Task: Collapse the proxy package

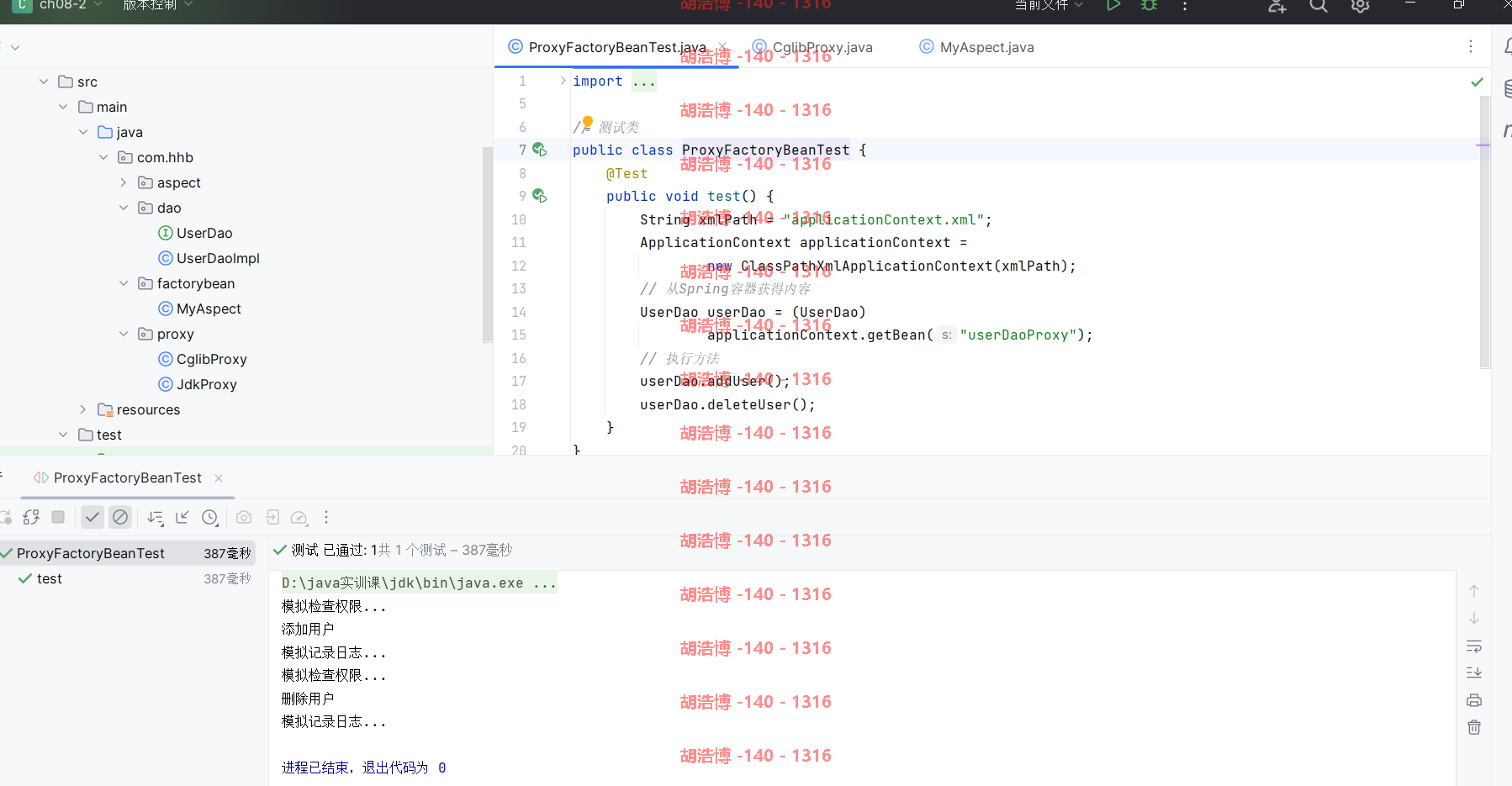Action: coord(124,334)
